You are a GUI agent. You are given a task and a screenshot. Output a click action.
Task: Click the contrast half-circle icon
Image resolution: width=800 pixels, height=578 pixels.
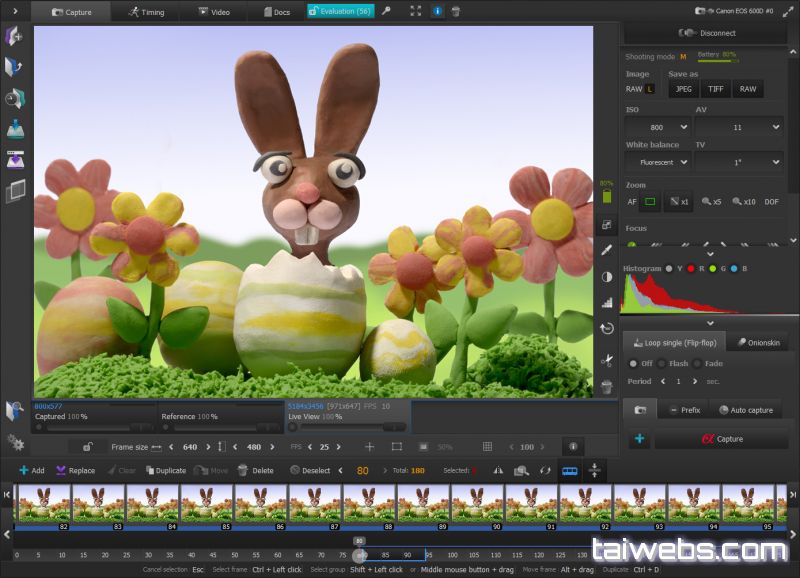coord(606,276)
